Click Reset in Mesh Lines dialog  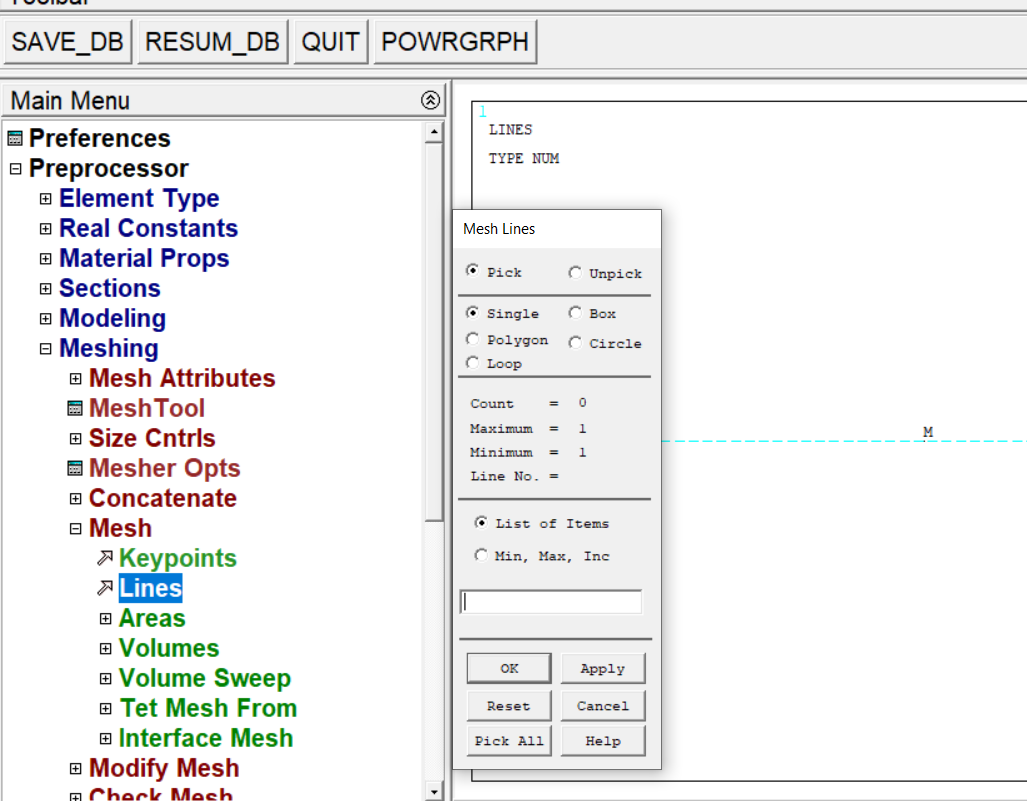coord(509,705)
